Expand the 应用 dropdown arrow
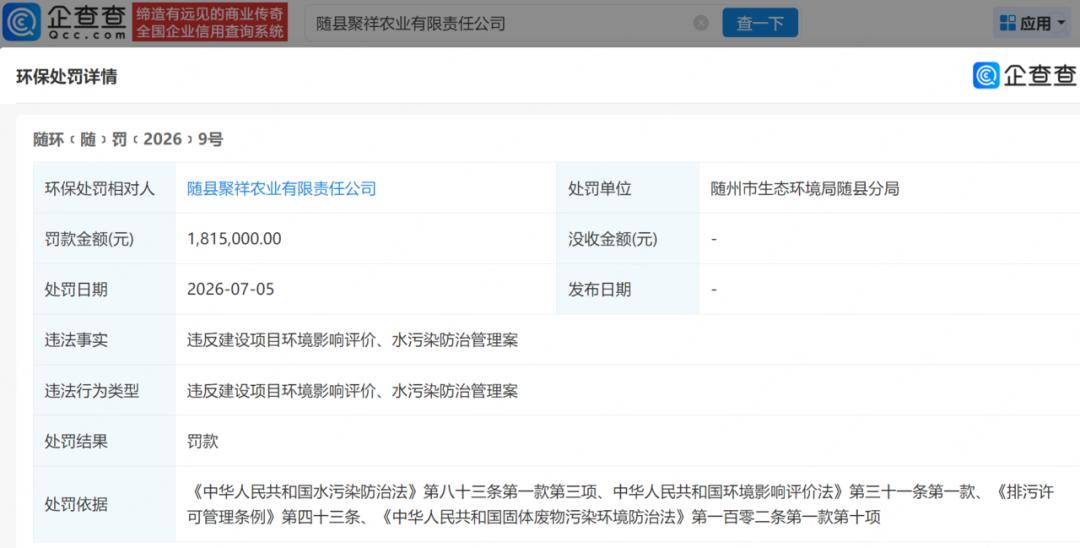This screenshot has width=1080, height=548. (1061, 23)
